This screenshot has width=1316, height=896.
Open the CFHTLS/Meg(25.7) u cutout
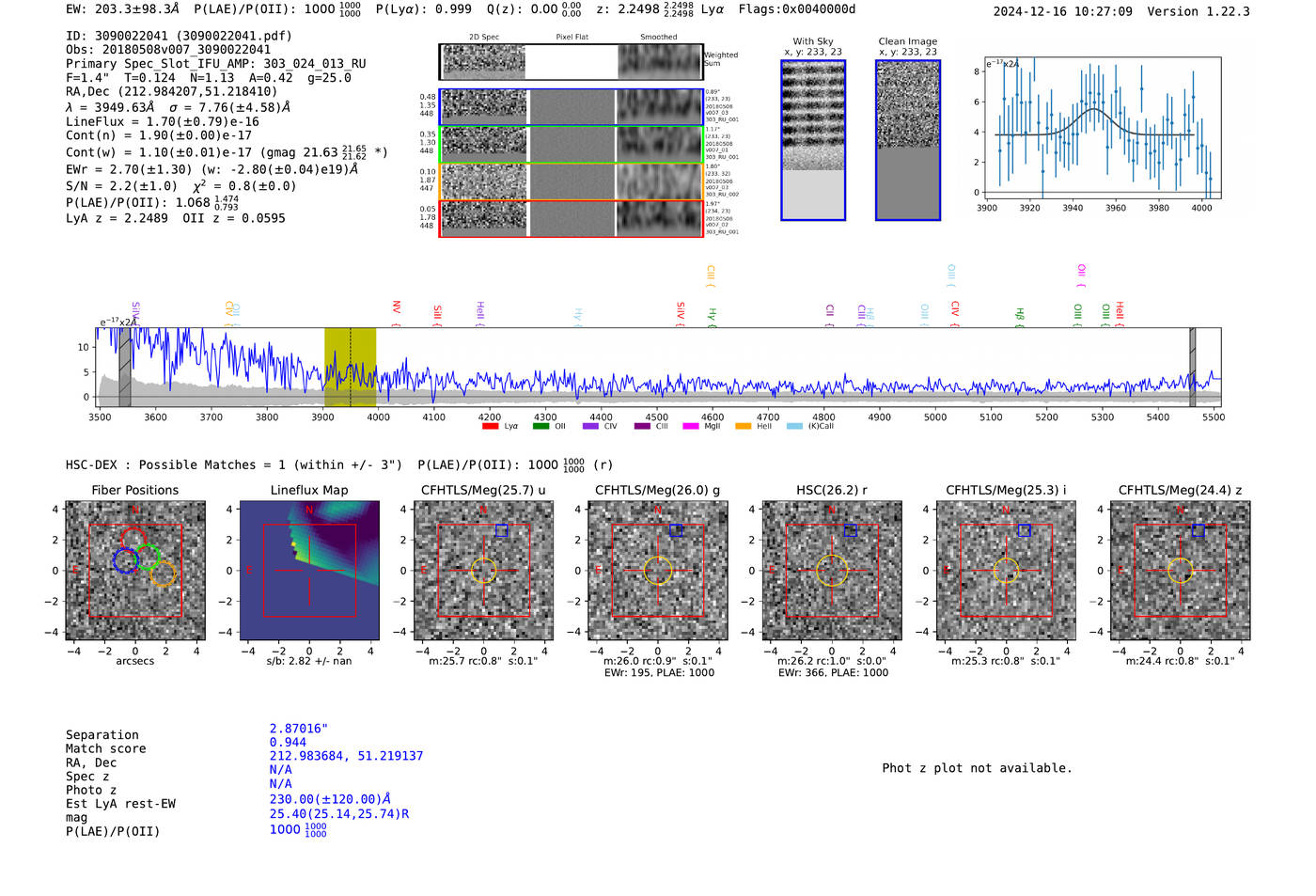point(483,571)
